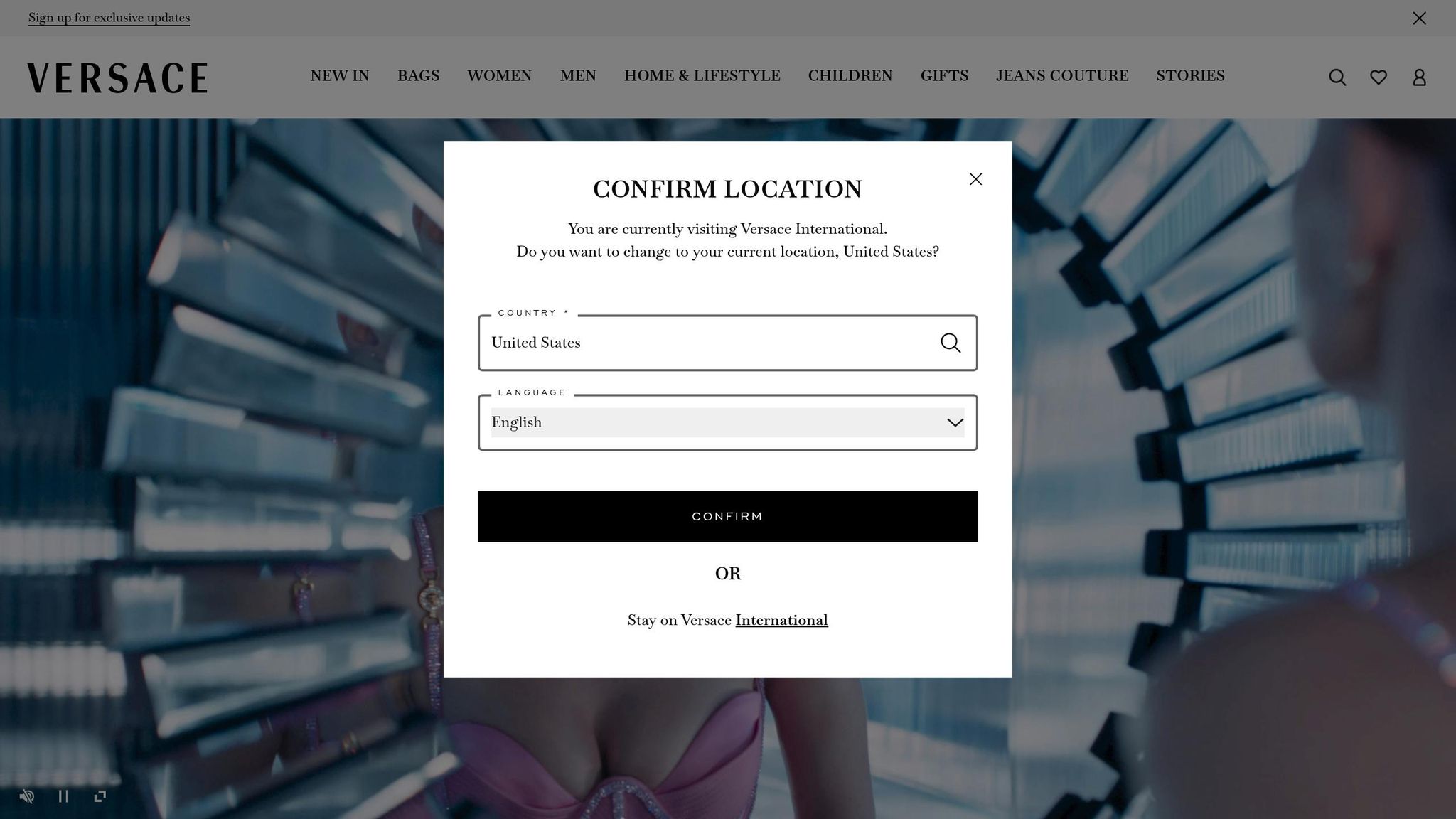
Task: Open the wishlist heart icon
Action: tap(1379, 77)
